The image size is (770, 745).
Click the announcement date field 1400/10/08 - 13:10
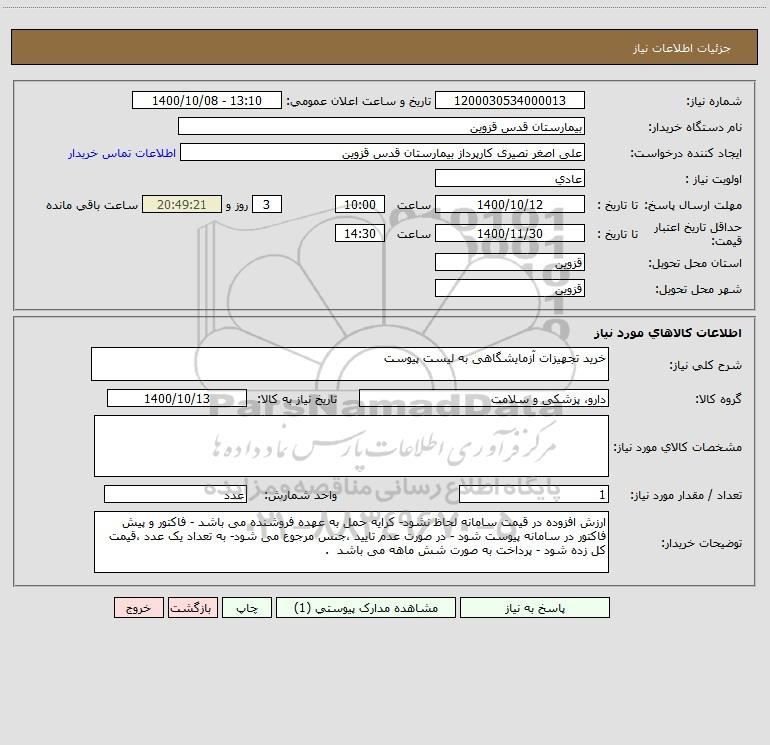[x=207, y=100]
